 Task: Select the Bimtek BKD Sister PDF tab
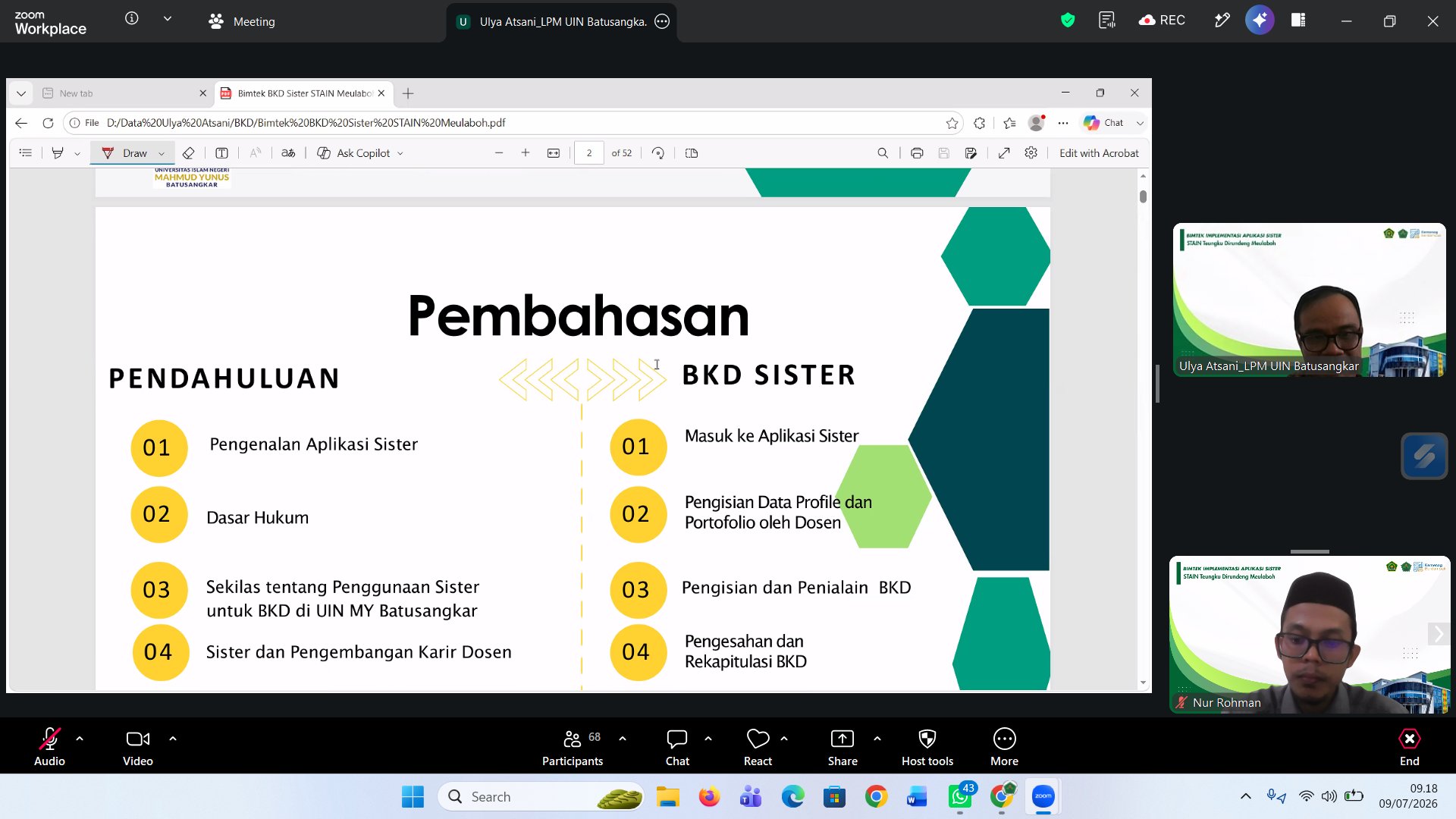click(x=303, y=93)
